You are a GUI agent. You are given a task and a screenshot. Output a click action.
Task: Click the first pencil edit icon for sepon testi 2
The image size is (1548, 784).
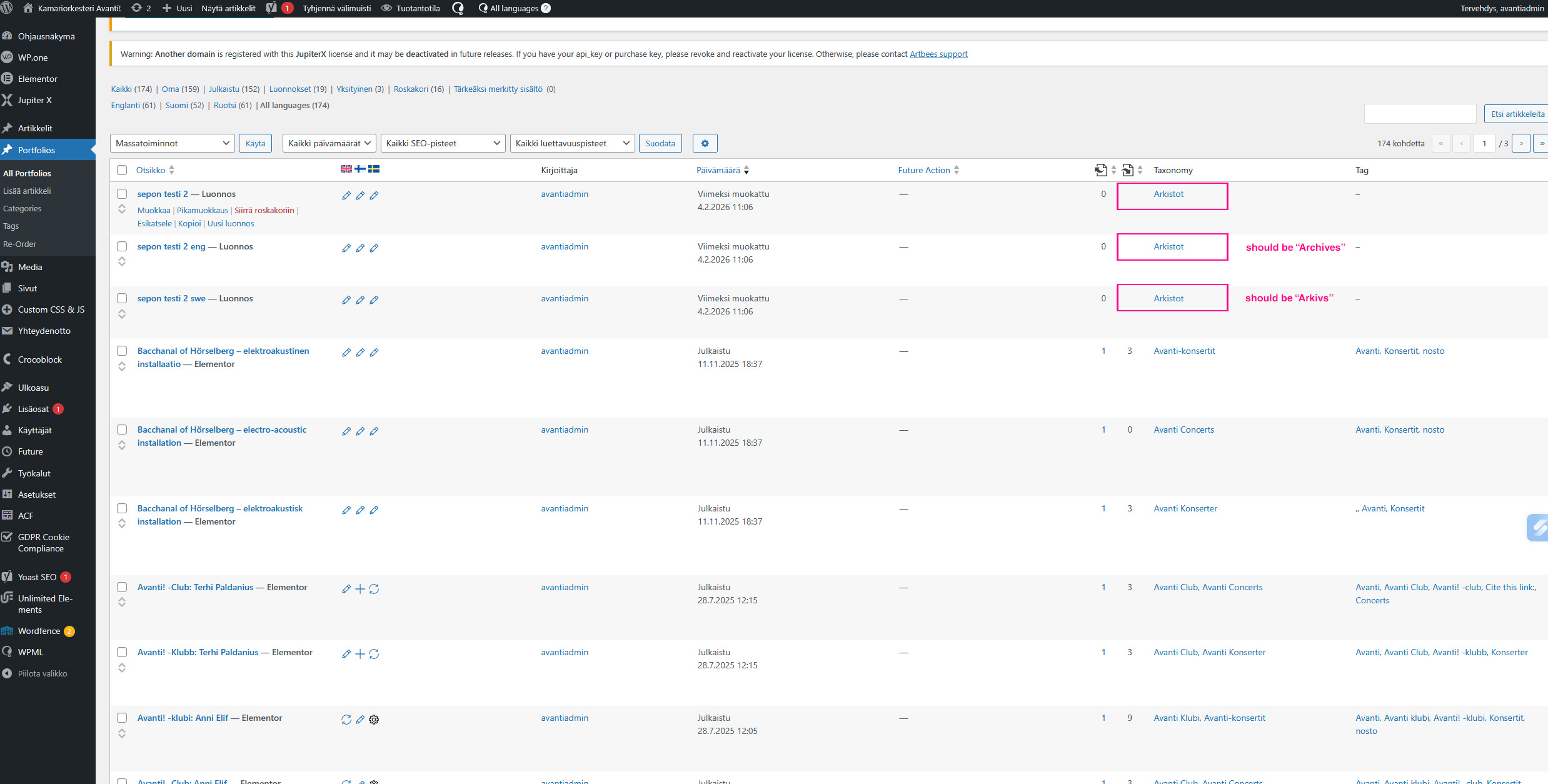tap(346, 196)
